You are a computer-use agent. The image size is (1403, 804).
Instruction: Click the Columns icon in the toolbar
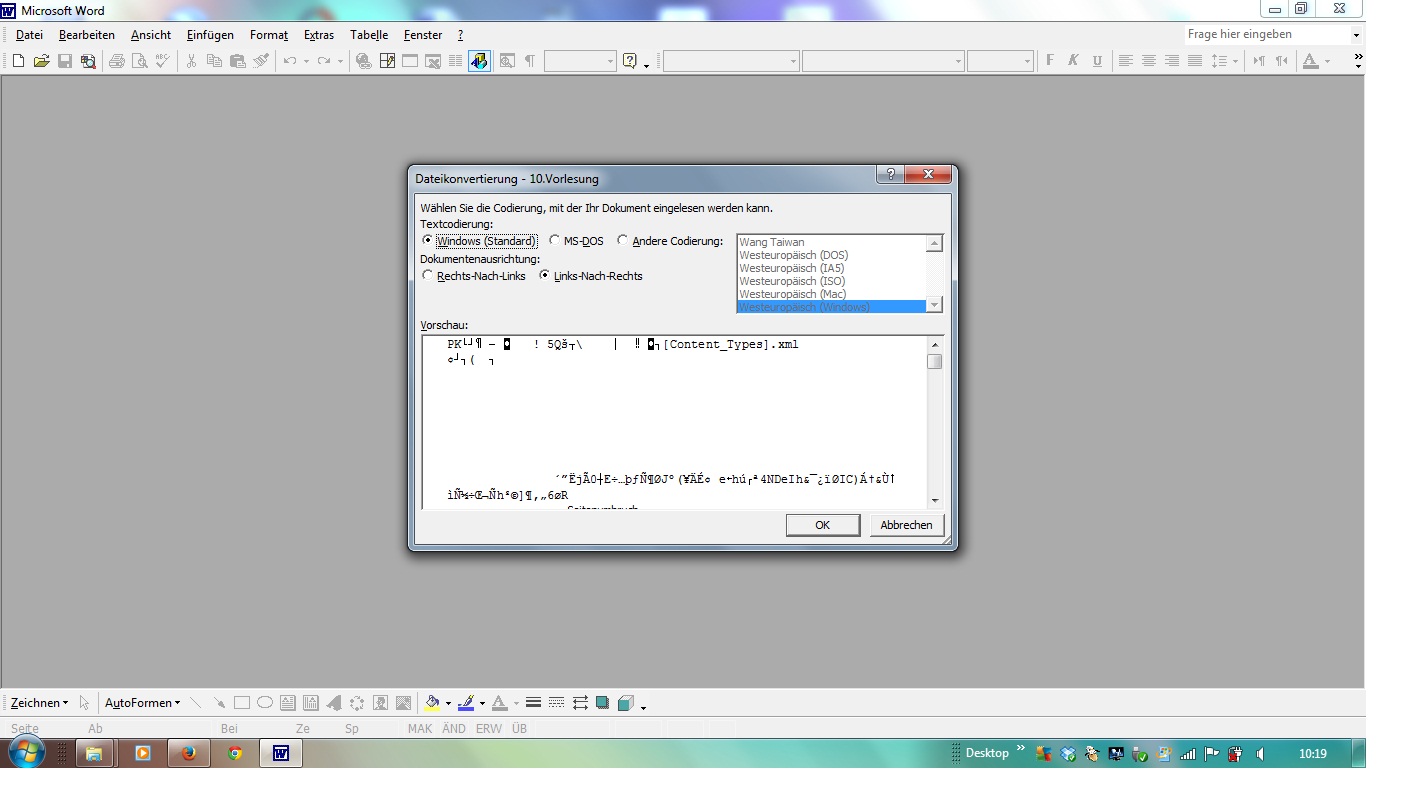(x=456, y=61)
